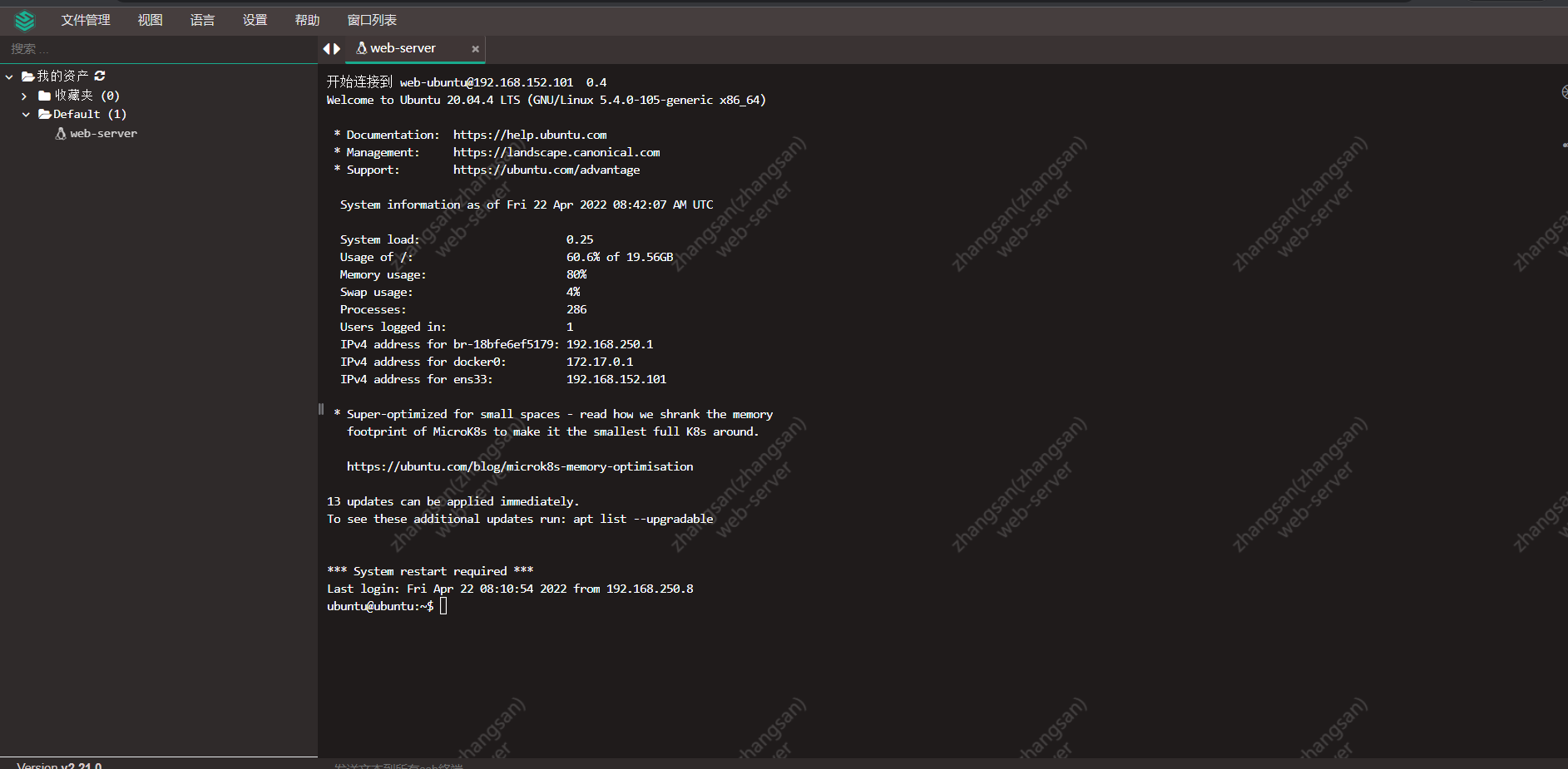Screen dimensions: 1568x769
Task: Click the JumpServer logo icon
Action: pos(25,20)
